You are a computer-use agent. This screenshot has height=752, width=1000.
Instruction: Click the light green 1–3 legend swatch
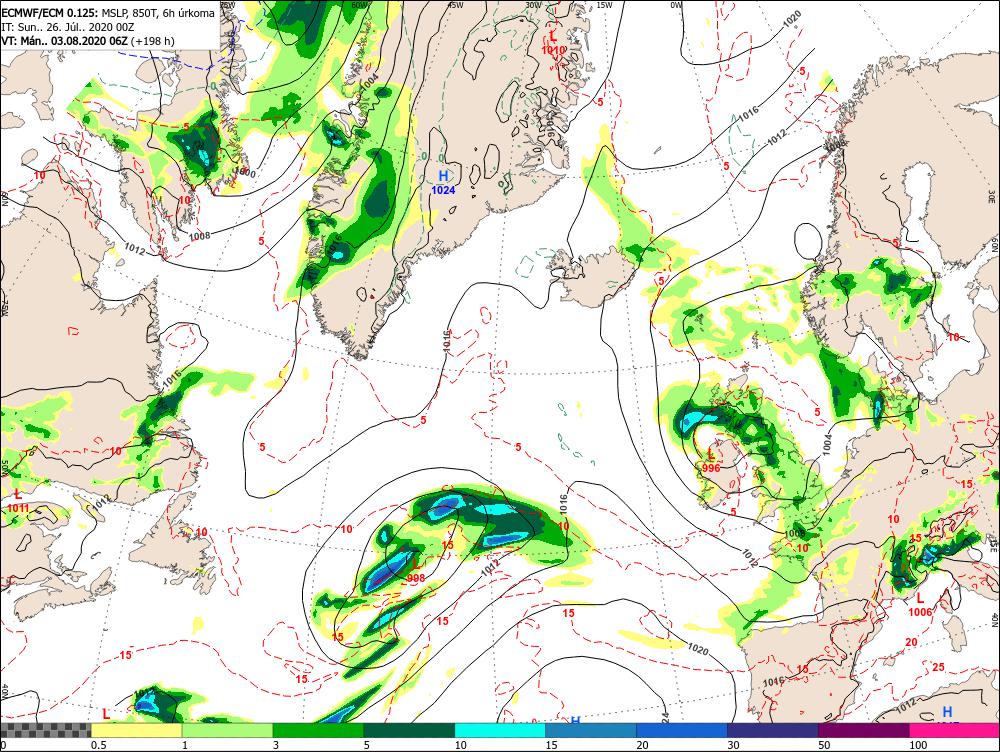coord(227,730)
